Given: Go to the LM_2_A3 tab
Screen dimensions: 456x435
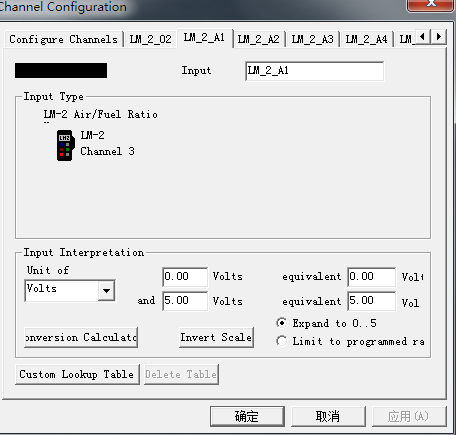Looking at the screenshot, I should 312,39.
